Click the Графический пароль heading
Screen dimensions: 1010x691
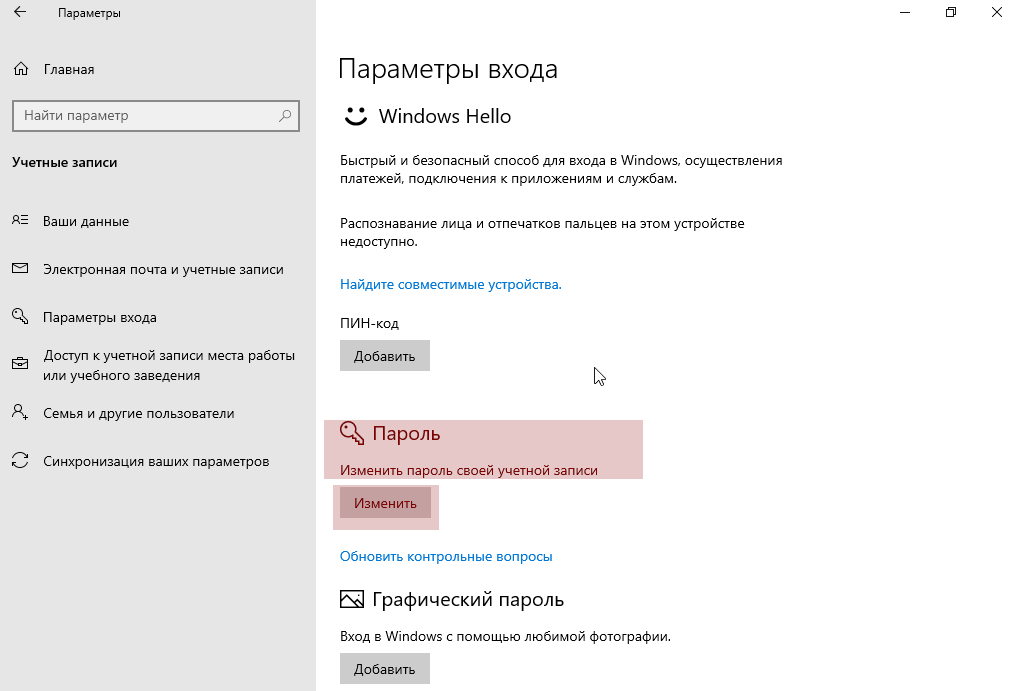[468, 600]
